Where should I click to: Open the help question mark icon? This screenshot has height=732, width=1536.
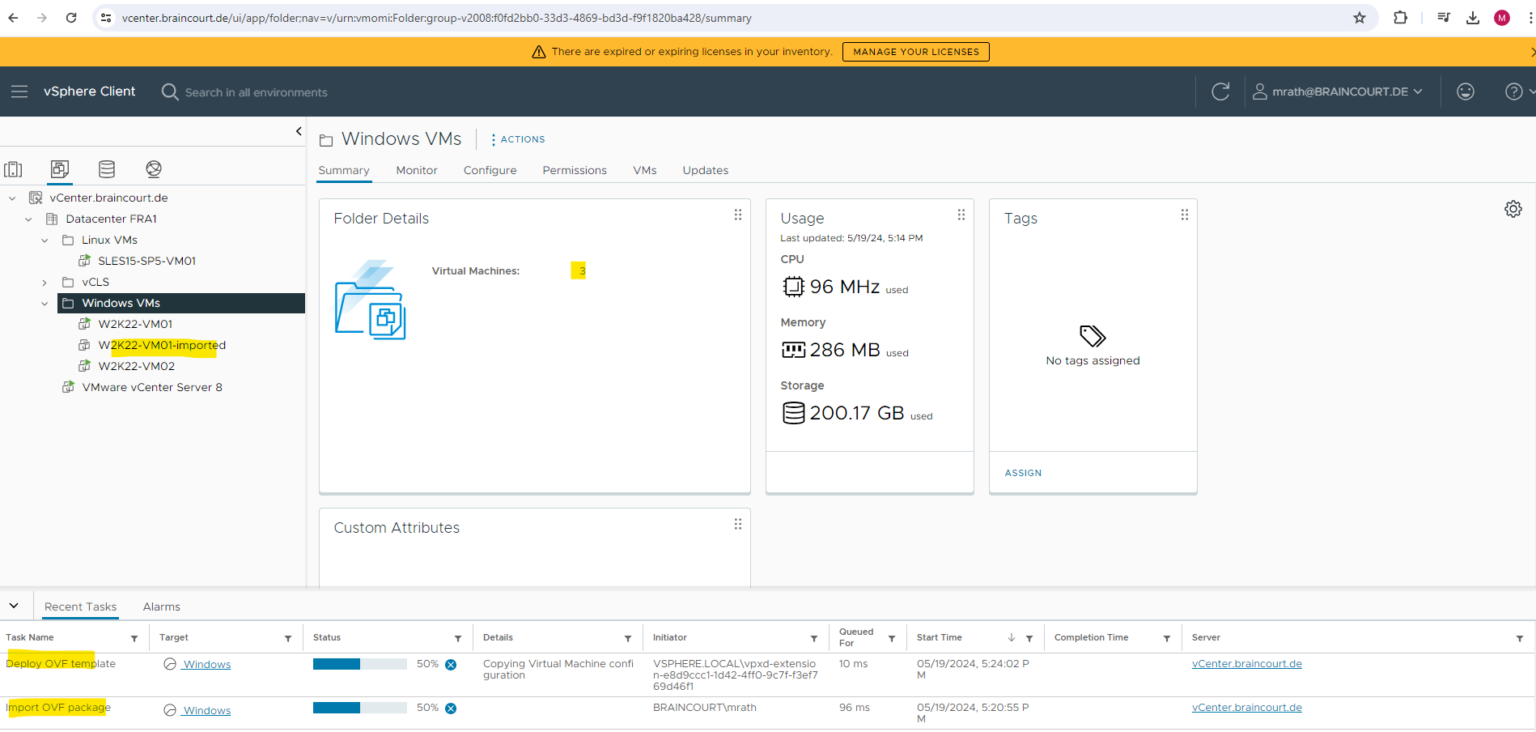coord(1513,91)
